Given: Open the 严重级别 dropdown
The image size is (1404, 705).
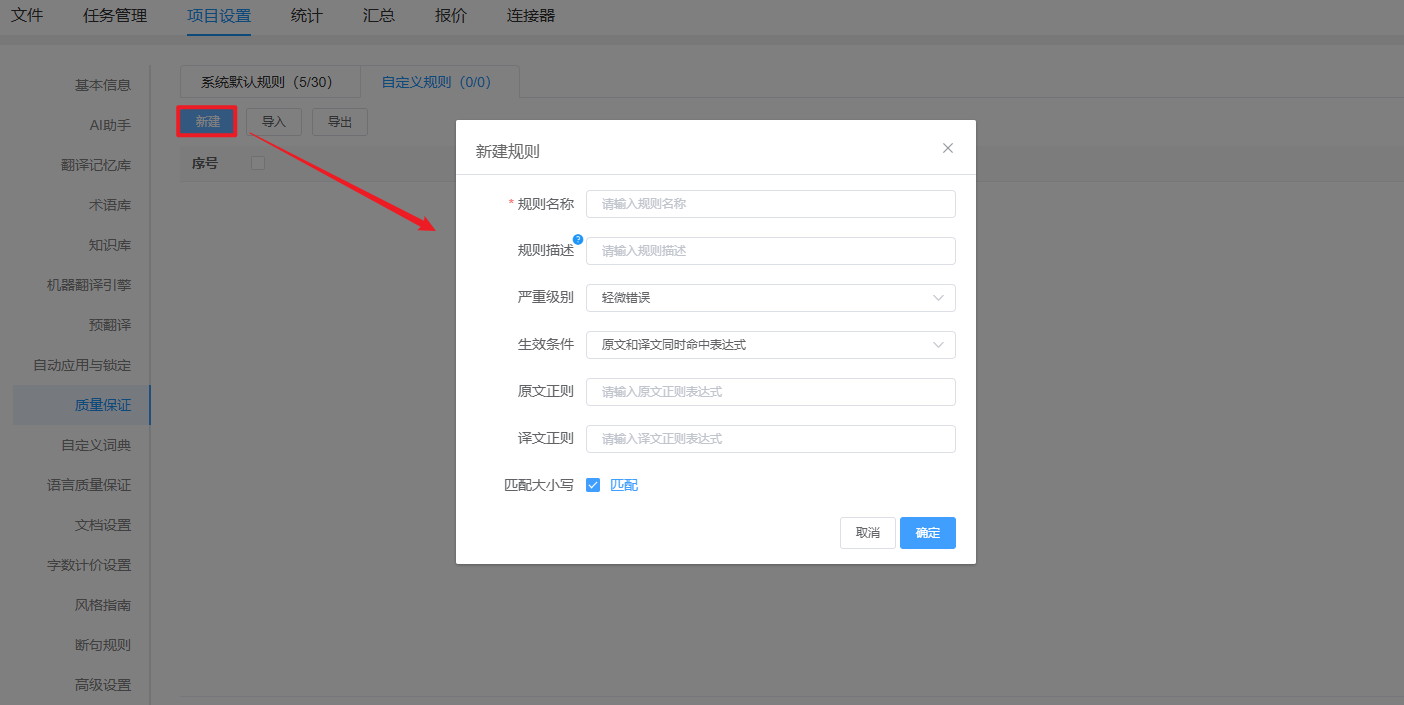Looking at the screenshot, I should (x=770, y=298).
